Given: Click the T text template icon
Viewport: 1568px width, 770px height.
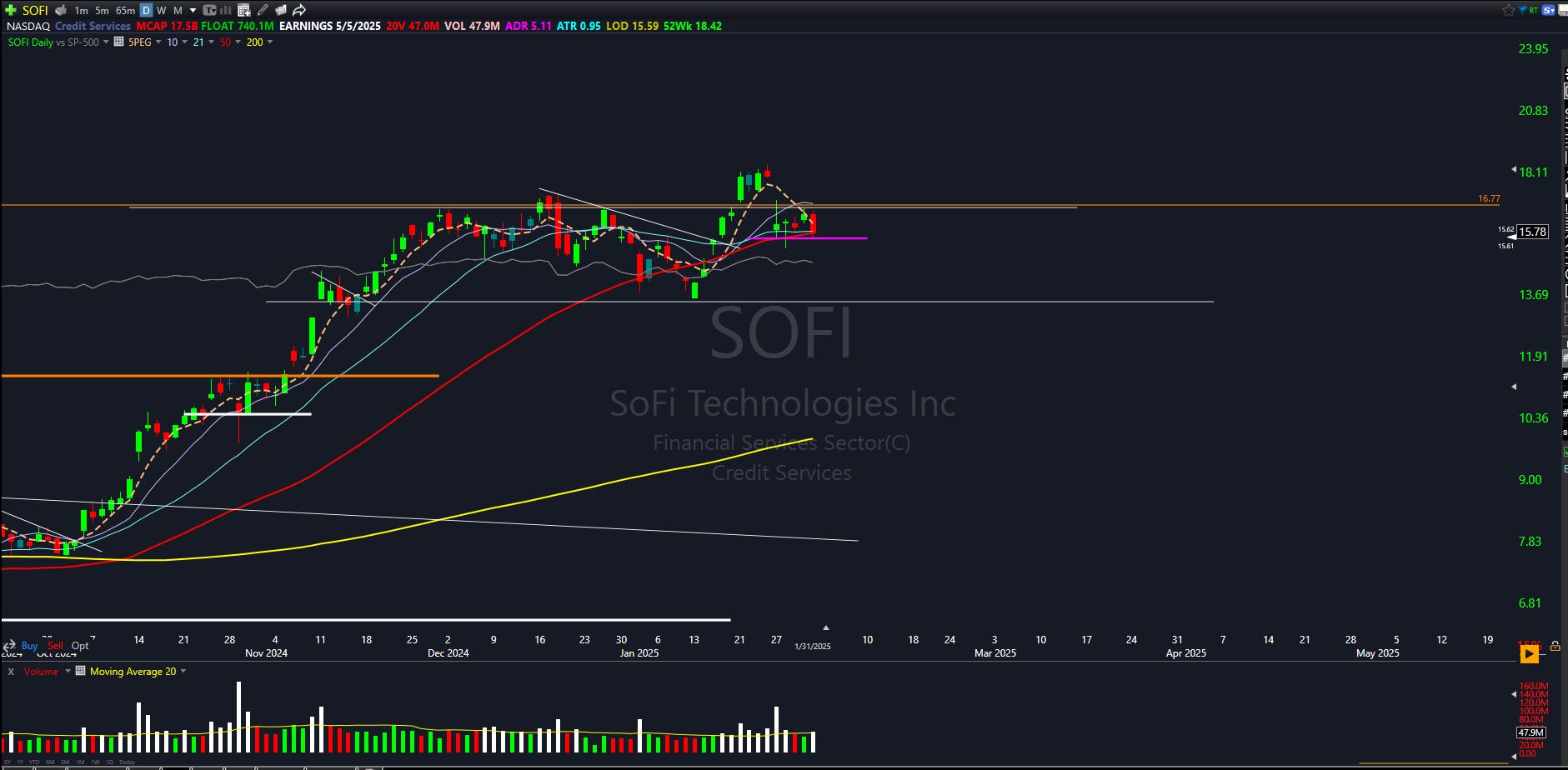Looking at the screenshot, I should (x=209, y=10).
